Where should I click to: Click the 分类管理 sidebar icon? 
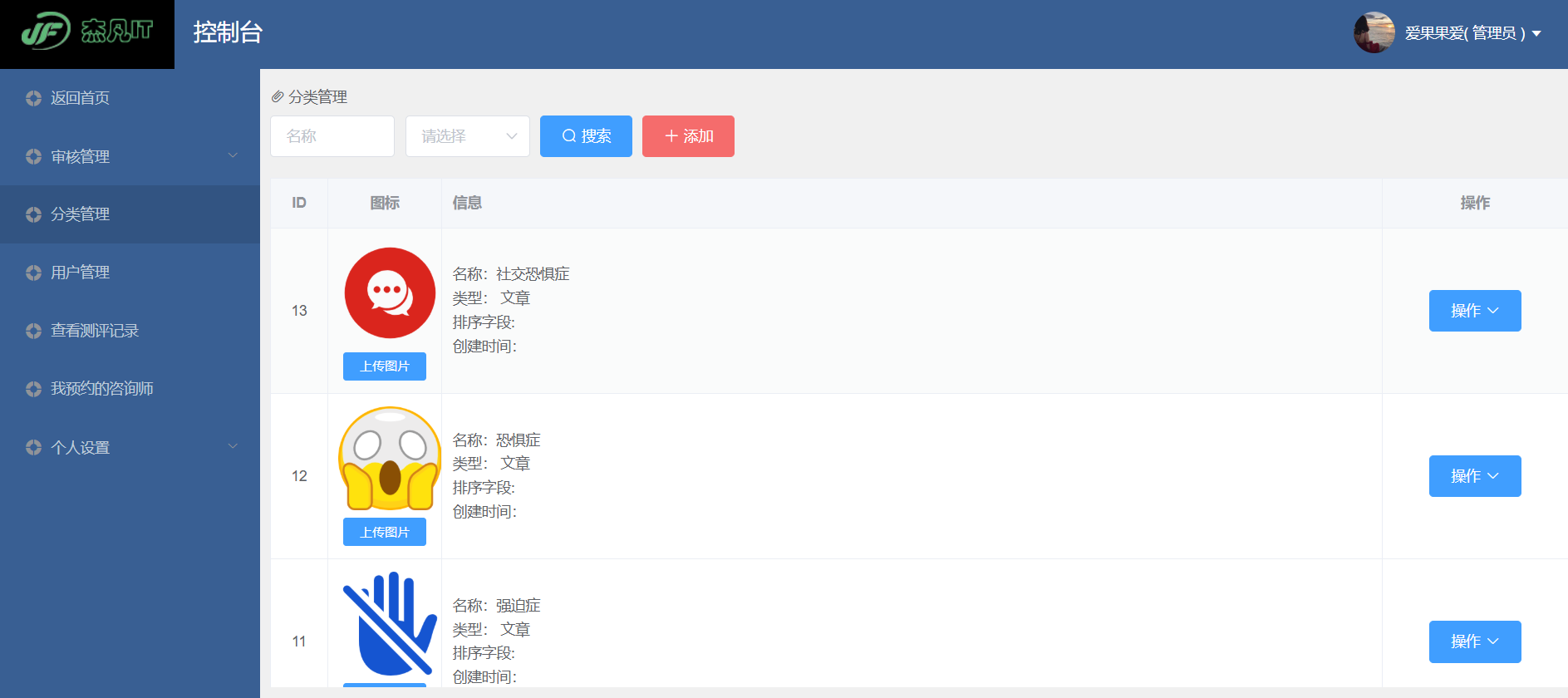pyautogui.click(x=33, y=214)
